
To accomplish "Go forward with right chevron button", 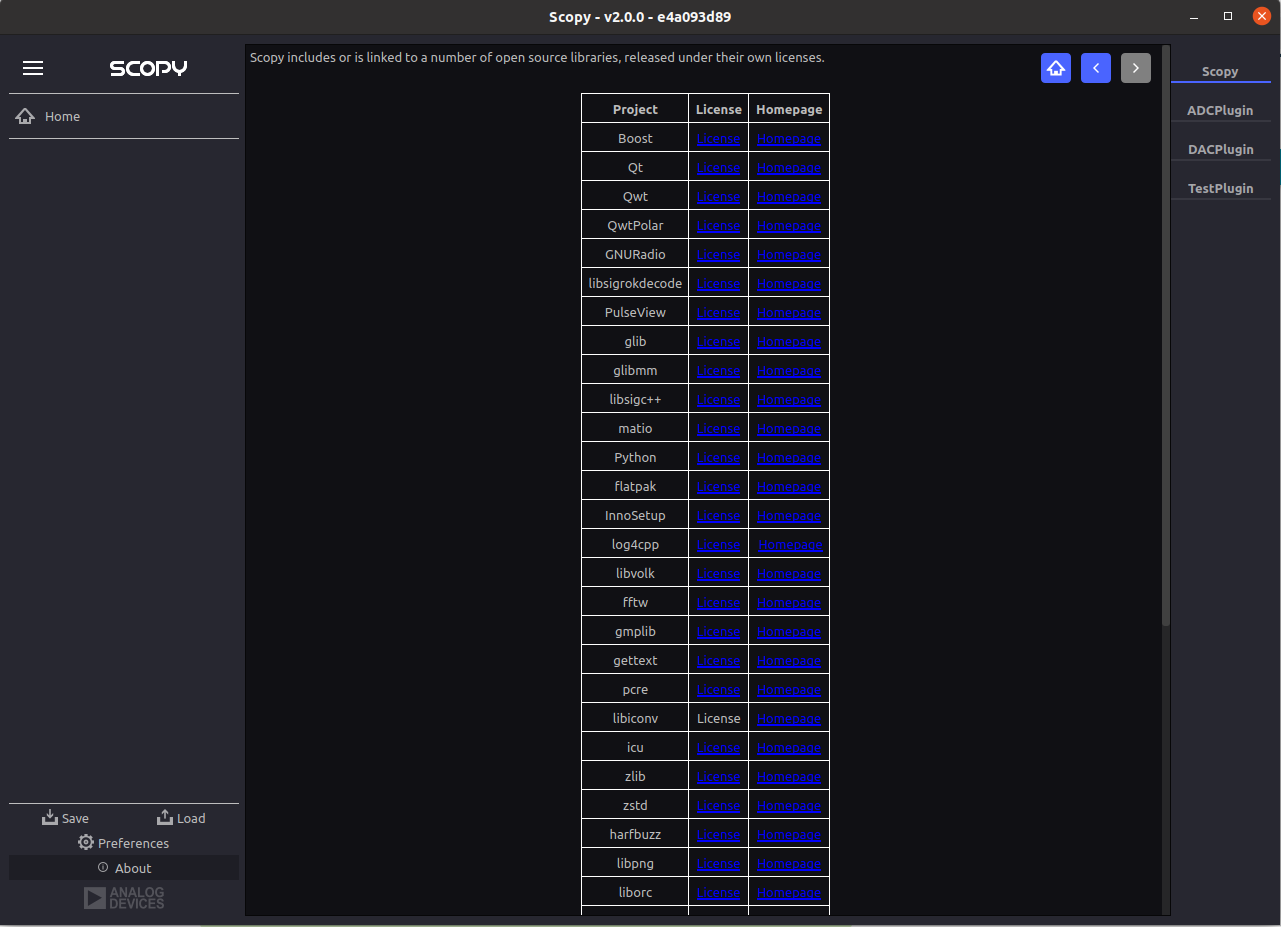I will [x=1136, y=68].
